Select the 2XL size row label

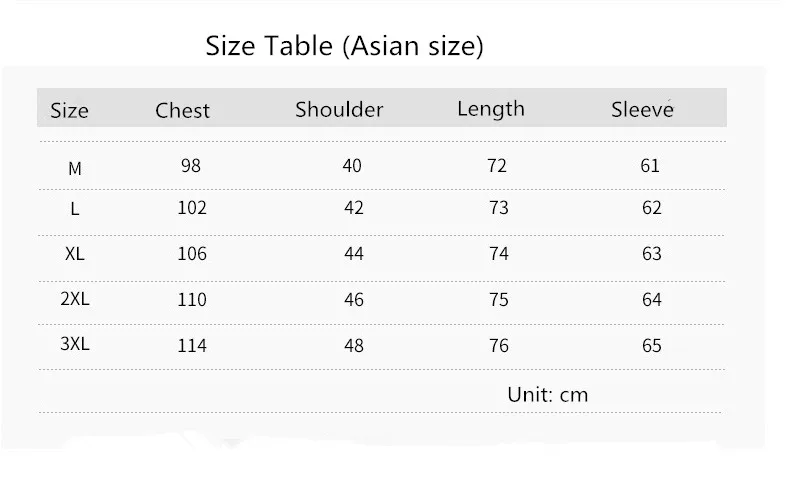(x=75, y=299)
